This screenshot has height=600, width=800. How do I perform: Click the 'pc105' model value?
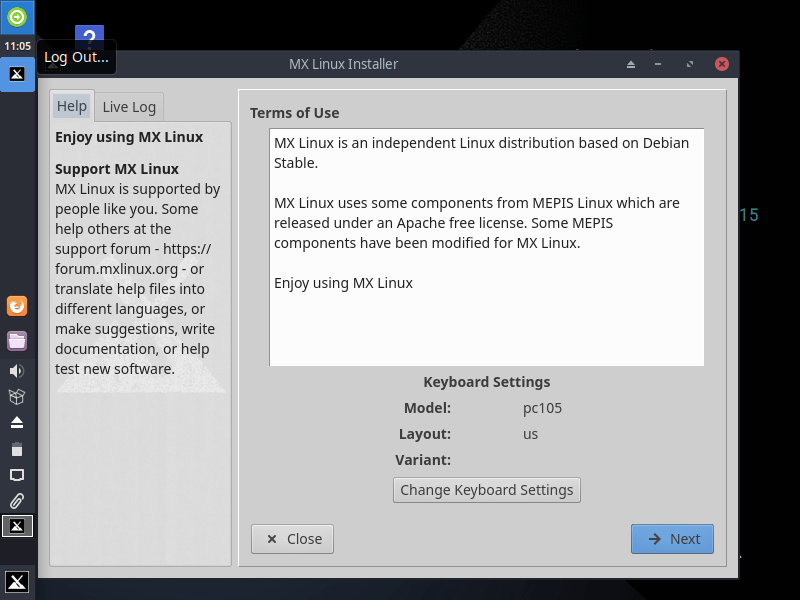tap(542, 408)
